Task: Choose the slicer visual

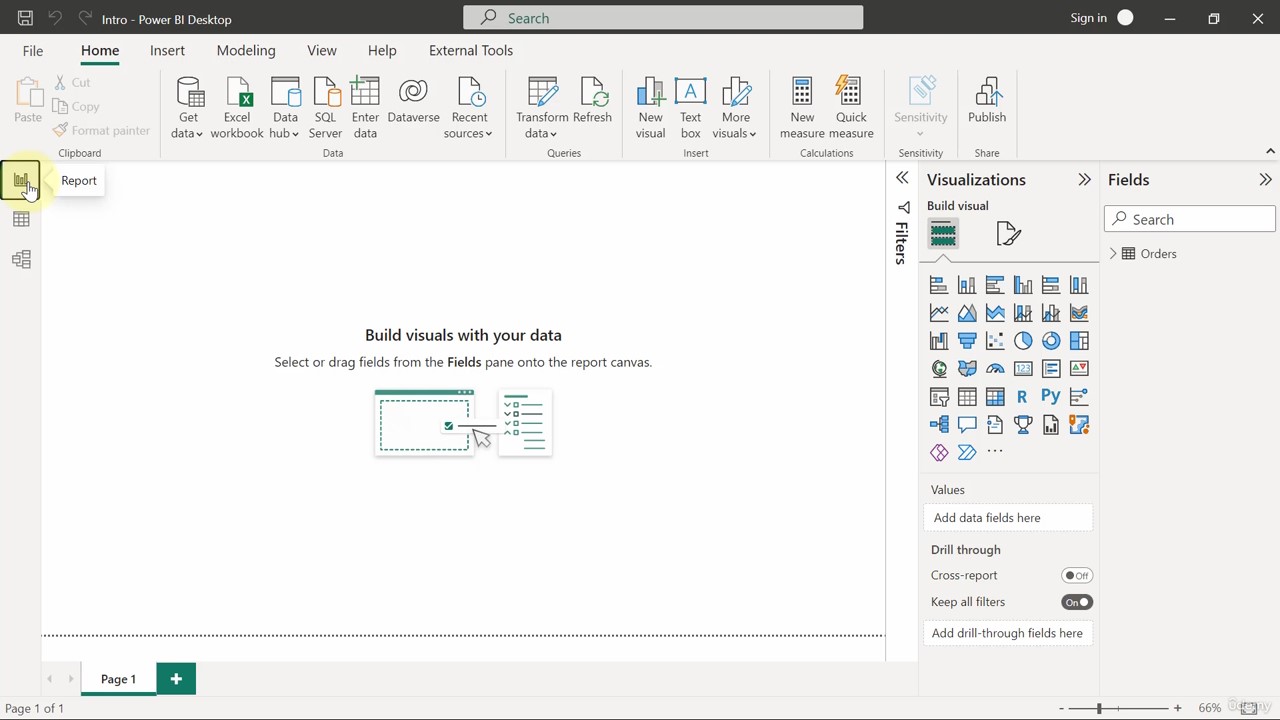Action: 939,397
